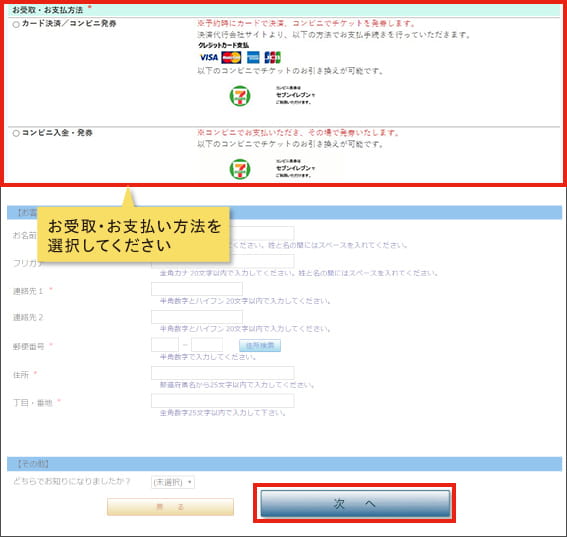The width and height of the screenshot is (567, 537).
Task: Click the red ※予約時にカードで決済 note
Action: click(x=306, y=24)
